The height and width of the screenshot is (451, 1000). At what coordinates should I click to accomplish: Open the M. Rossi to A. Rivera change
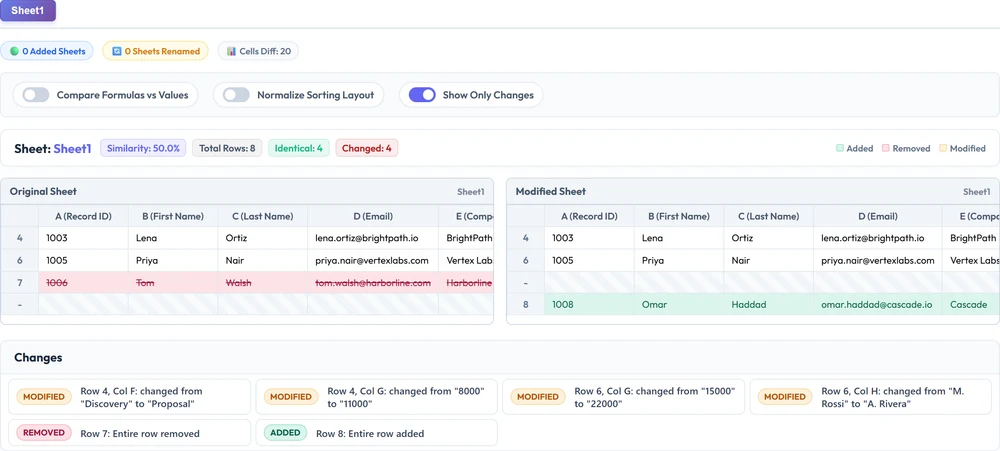click(870, 397)
